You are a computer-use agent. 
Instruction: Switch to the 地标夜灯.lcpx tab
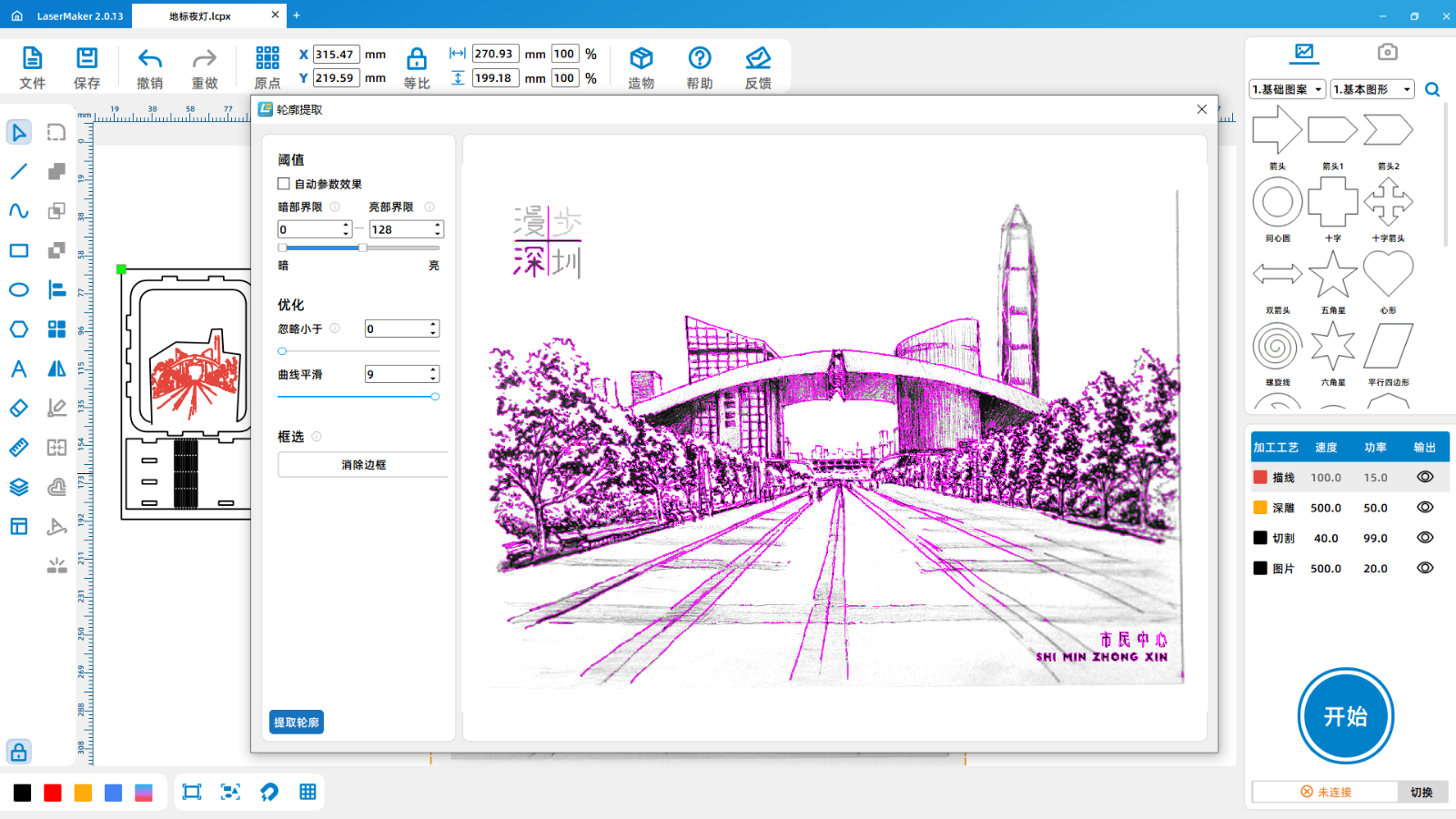click(200, 16)
